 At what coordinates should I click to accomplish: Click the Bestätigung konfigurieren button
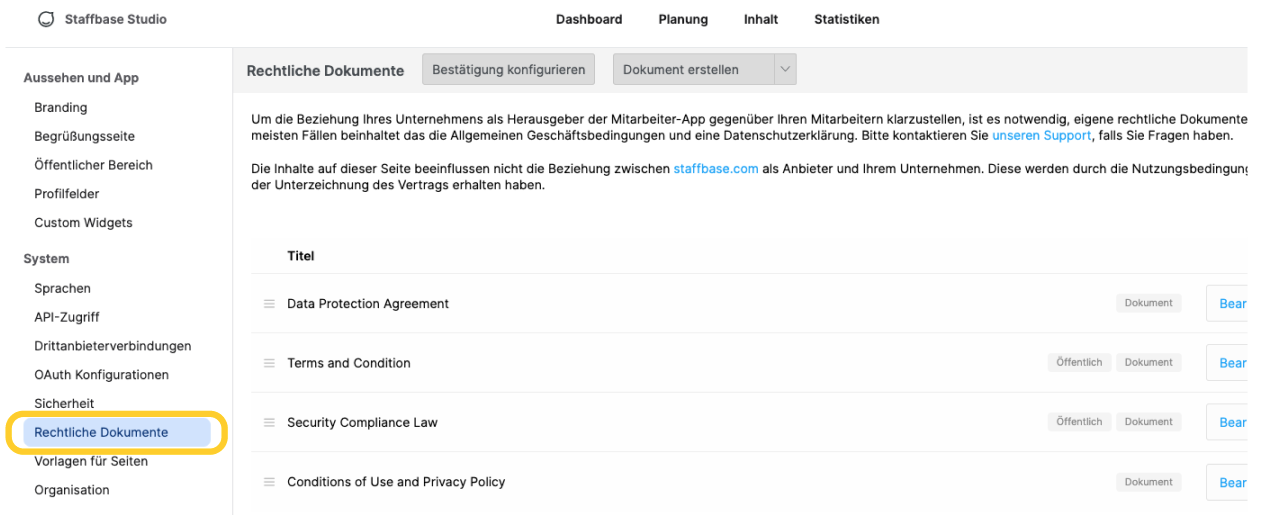point(509,70)
